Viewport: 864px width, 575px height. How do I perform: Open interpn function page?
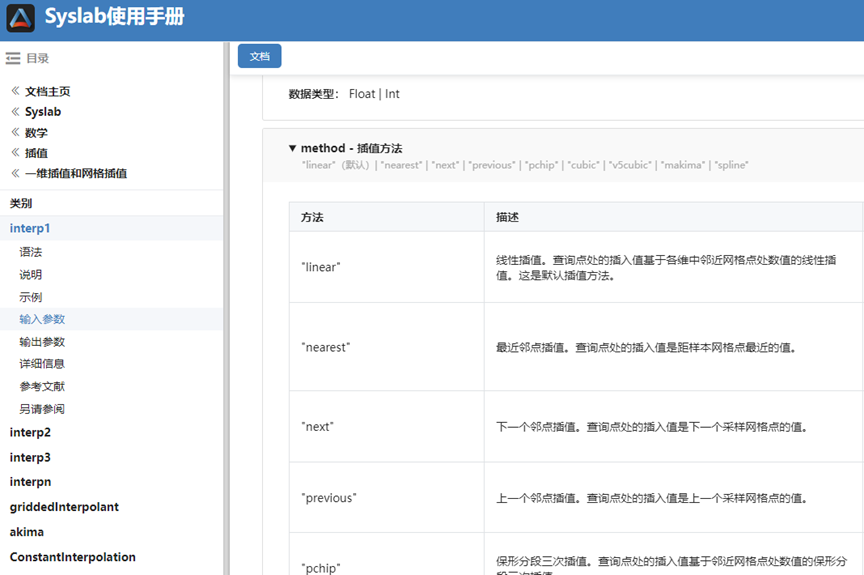(x=30, y=482)
